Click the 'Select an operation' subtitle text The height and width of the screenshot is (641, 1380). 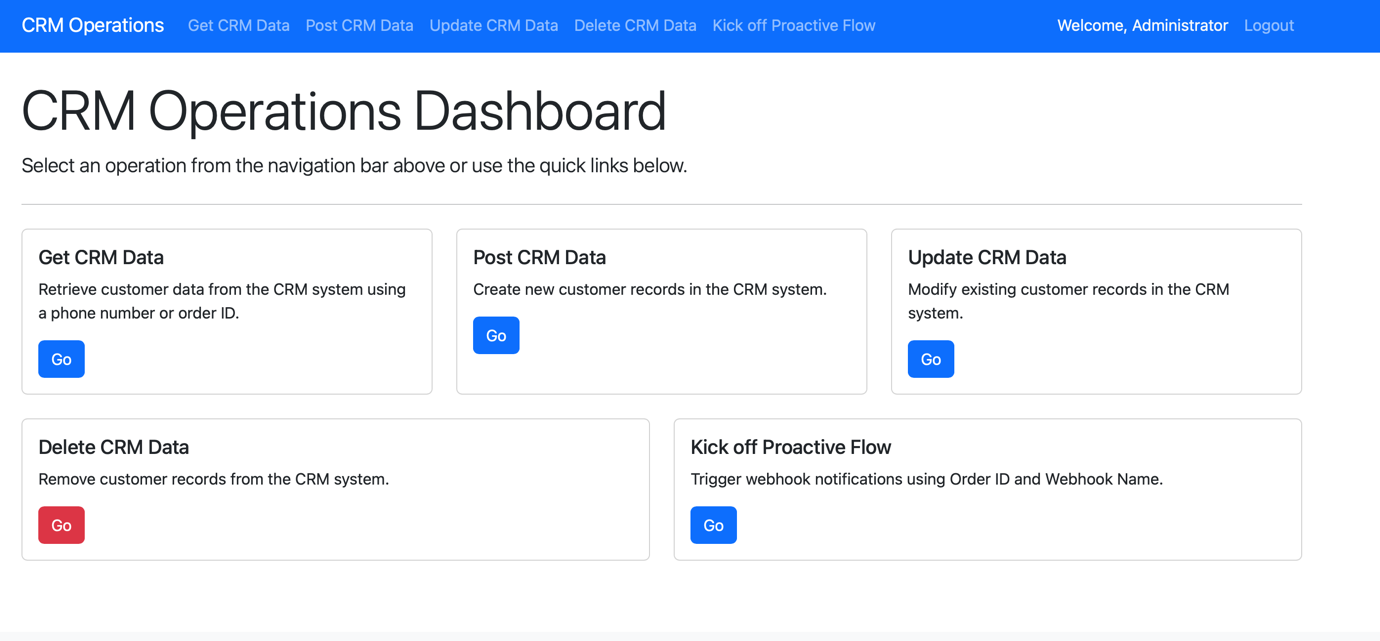tap(354, 166)
